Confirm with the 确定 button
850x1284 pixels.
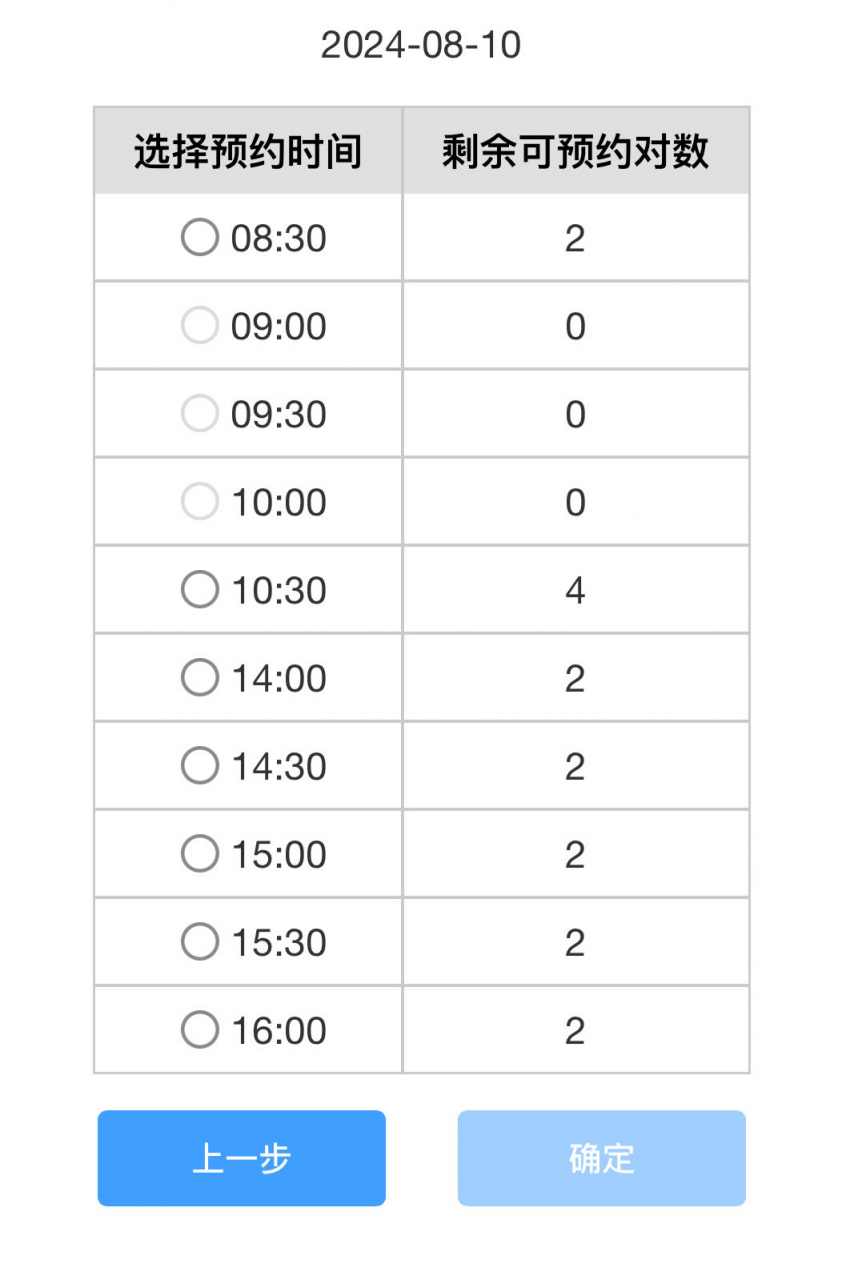pos(602,1158)
